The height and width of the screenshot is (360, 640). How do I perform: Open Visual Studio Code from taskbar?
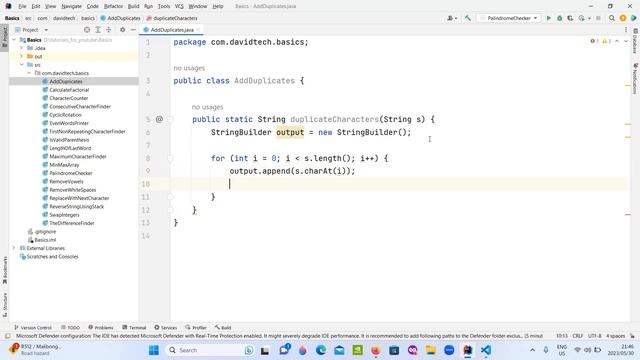[x=486, y=350]
